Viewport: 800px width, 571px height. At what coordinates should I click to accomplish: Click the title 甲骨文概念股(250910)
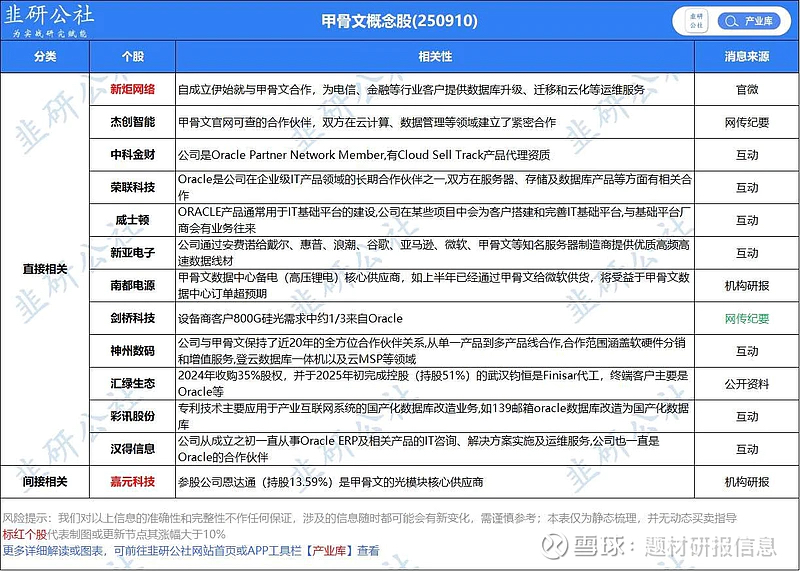click(x=399, y=20)
